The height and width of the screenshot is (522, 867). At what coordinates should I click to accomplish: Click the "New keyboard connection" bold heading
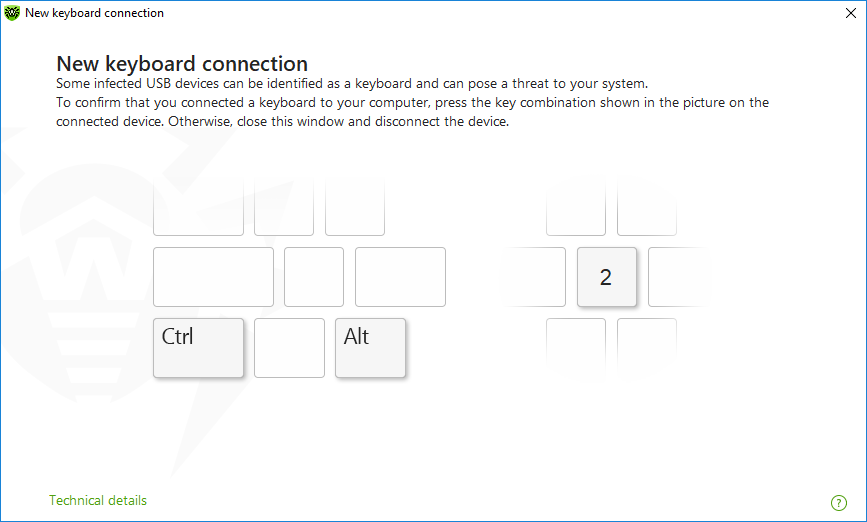182,64
